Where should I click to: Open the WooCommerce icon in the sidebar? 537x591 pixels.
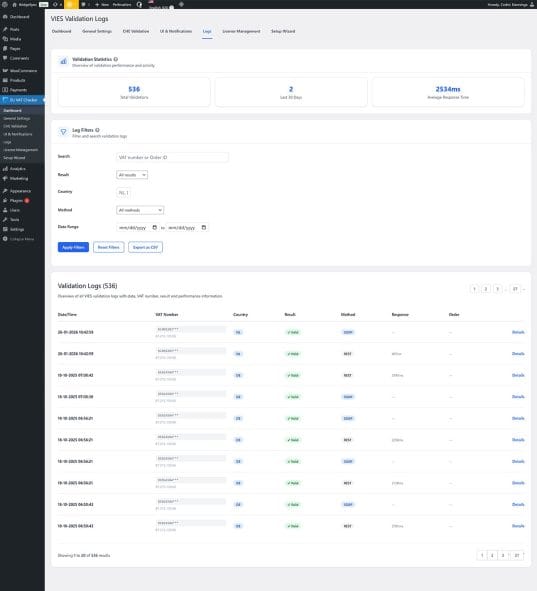click(x=5, y=70)
